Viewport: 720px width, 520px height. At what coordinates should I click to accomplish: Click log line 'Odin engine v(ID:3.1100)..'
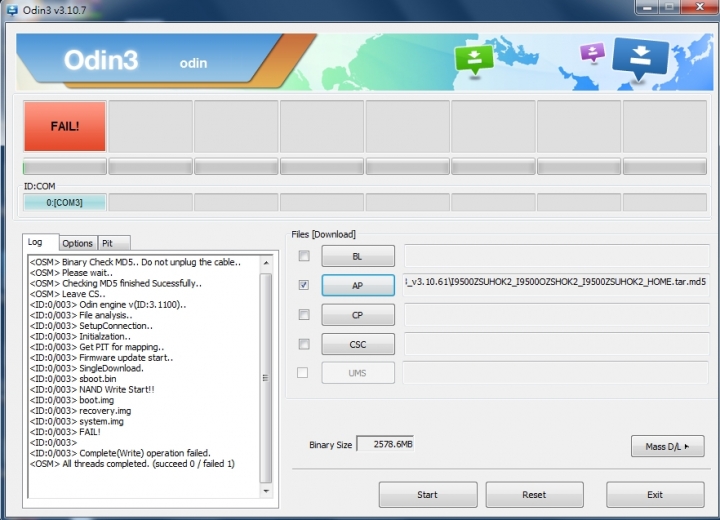pos(108,305)
